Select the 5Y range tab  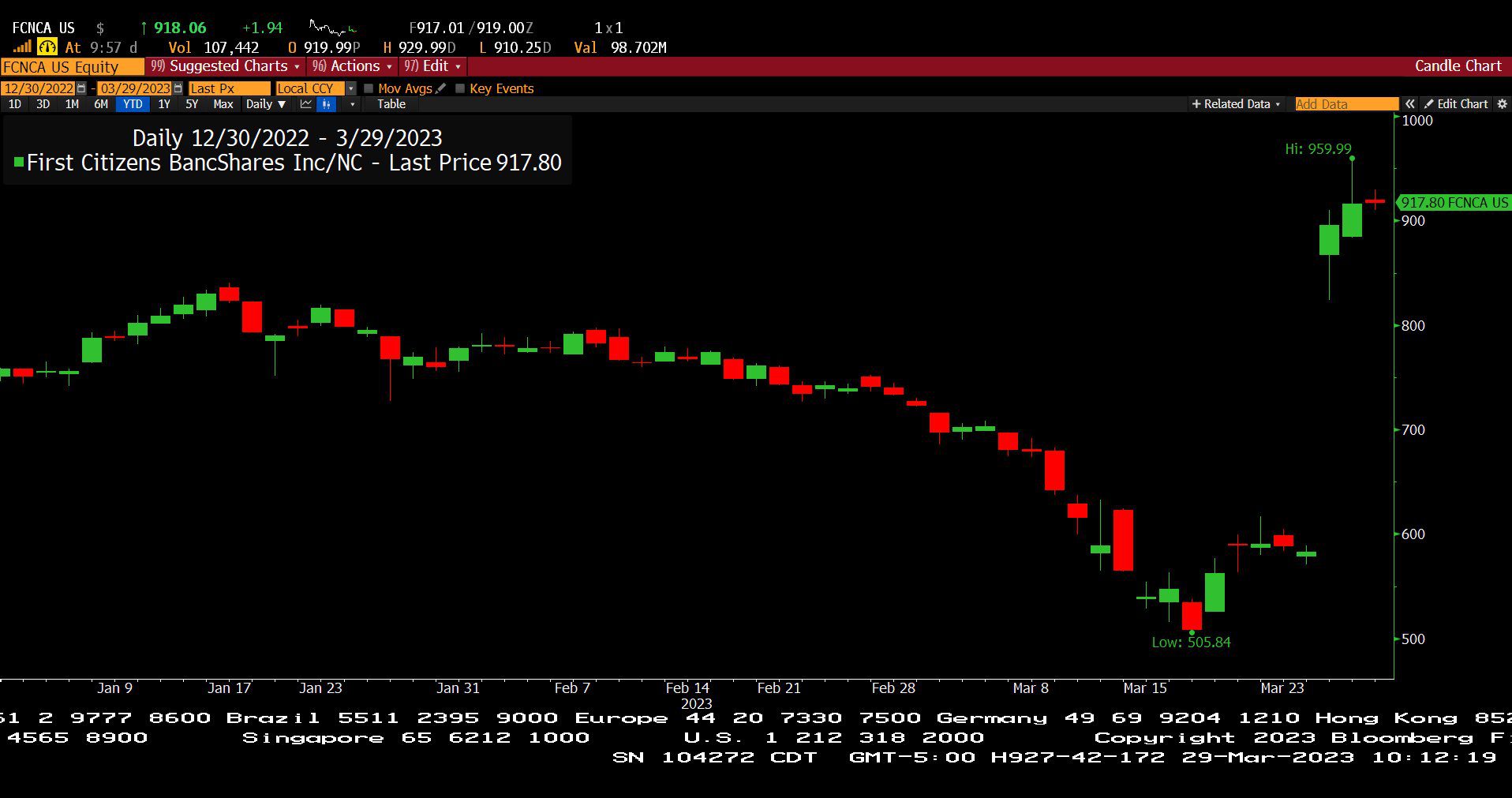[192, 104]
